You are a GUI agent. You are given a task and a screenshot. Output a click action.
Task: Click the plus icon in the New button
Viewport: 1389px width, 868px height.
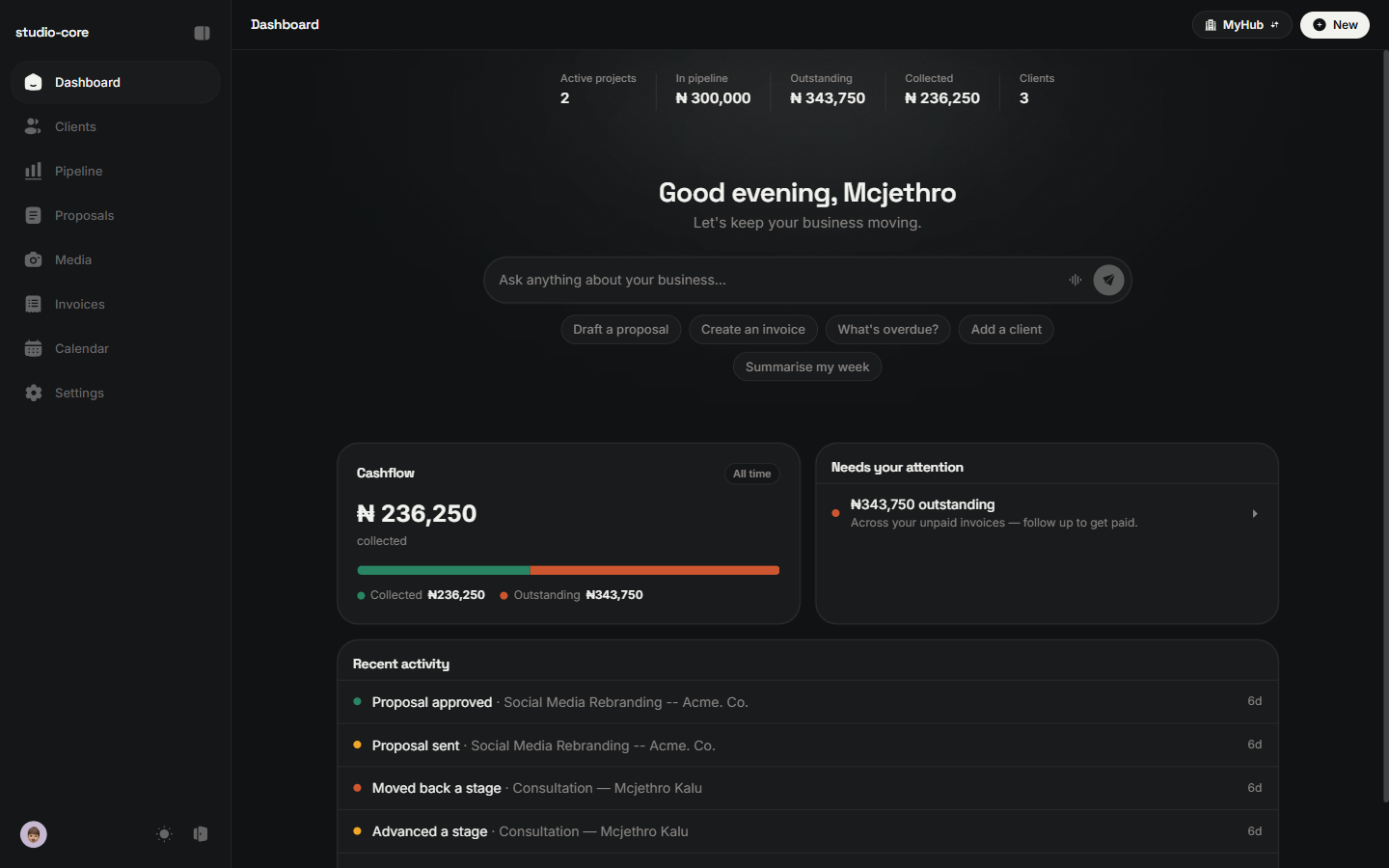point(1319,25)
